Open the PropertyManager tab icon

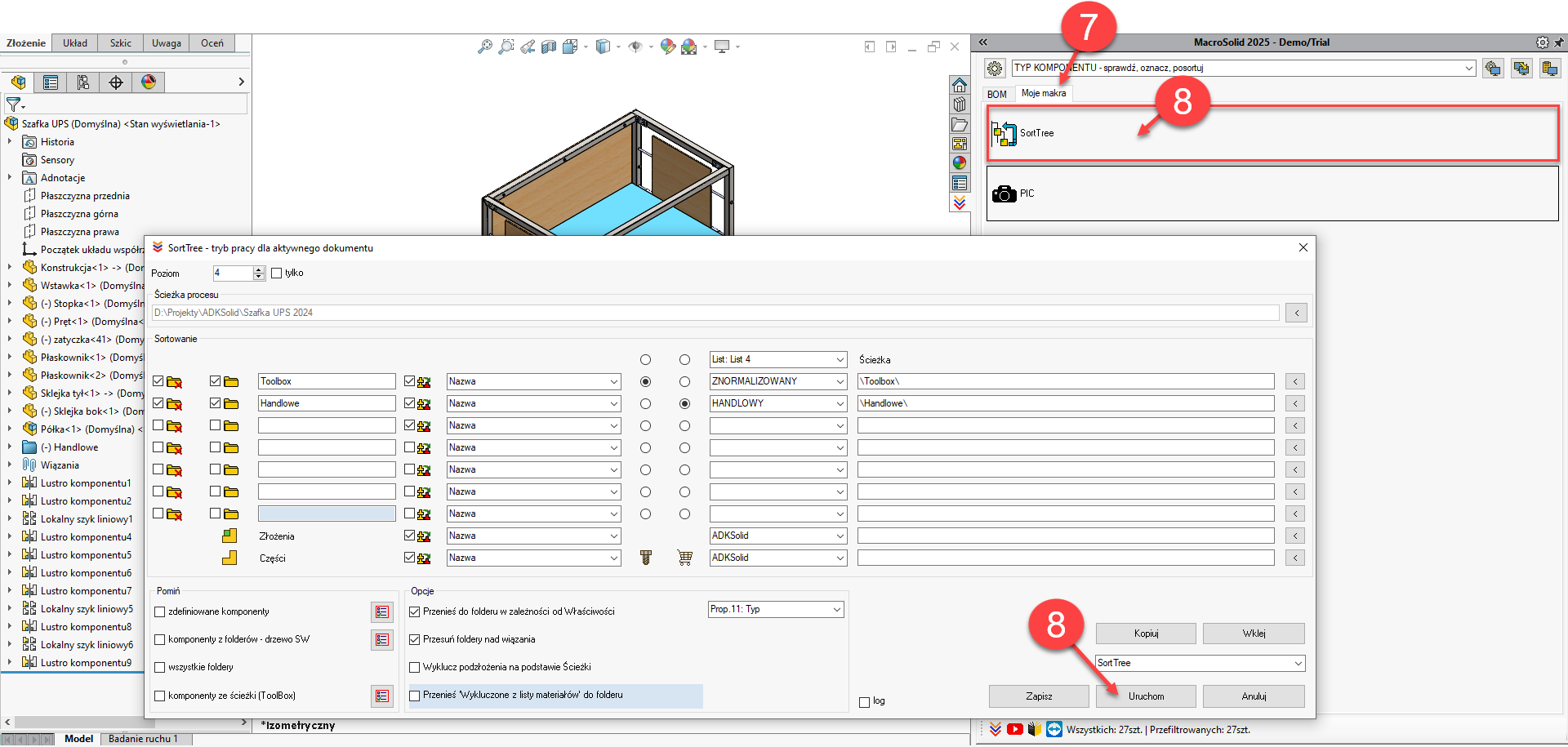(51, 82)
